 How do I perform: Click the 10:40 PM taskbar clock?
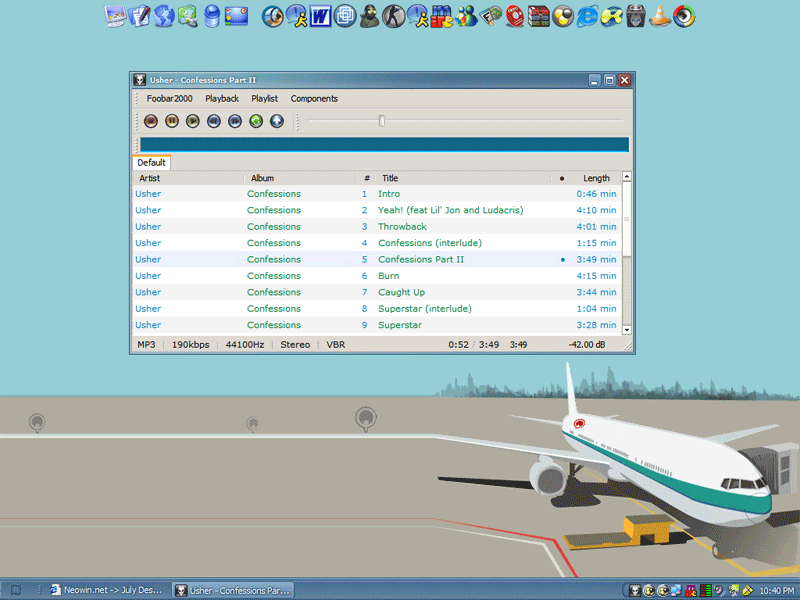777,590
